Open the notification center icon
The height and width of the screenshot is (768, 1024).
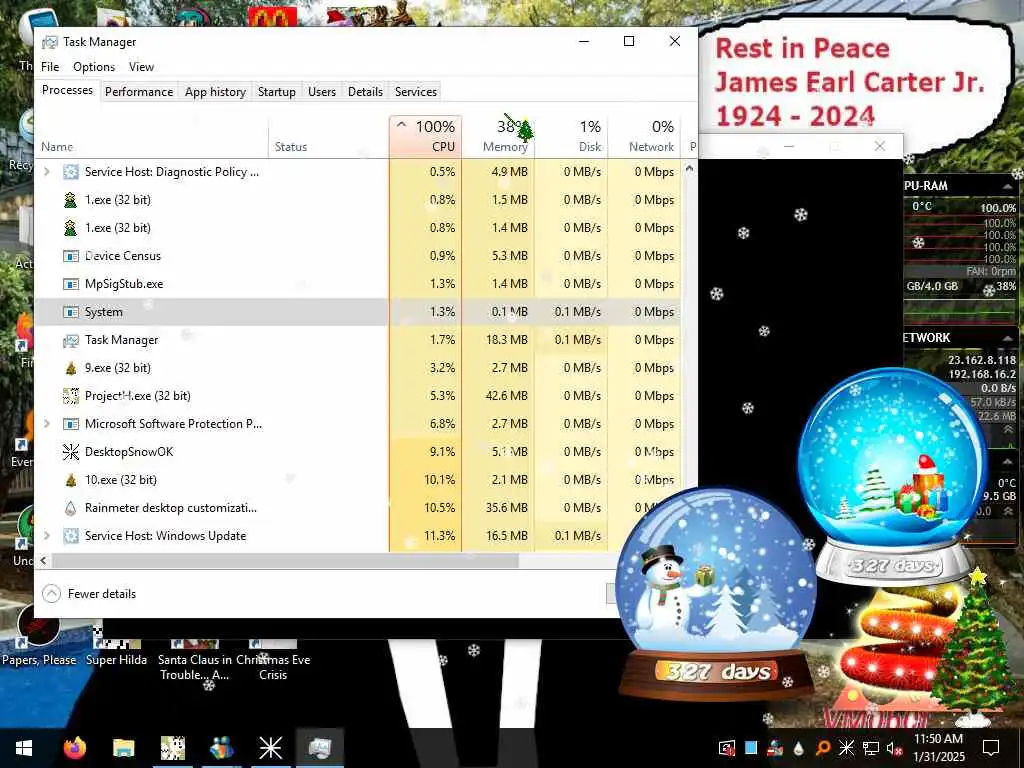991,748
